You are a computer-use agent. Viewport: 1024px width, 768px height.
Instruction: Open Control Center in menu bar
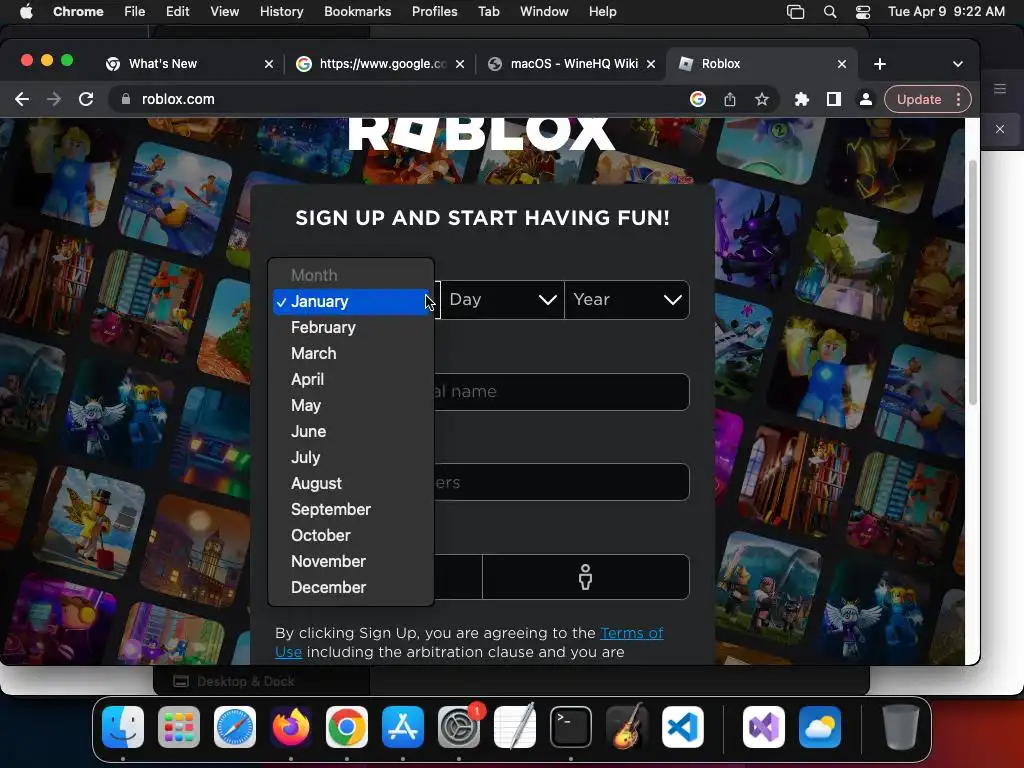click(x=863, y=12)
